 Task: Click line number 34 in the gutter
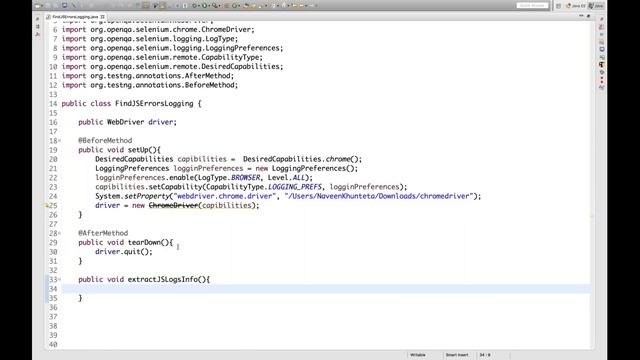tap(53, 289)
